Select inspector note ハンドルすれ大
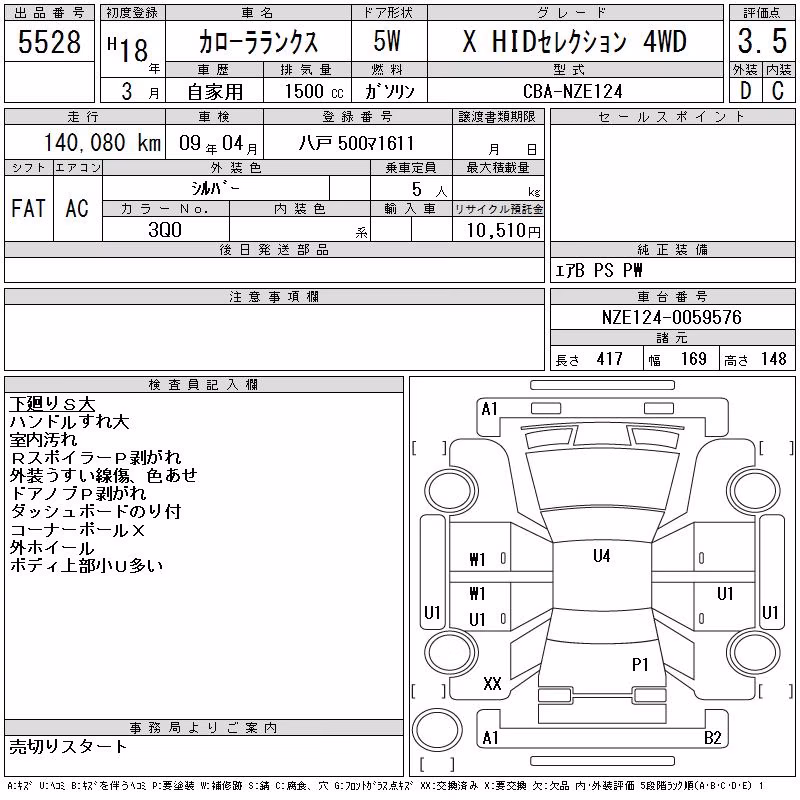 (x=70, y=422)
